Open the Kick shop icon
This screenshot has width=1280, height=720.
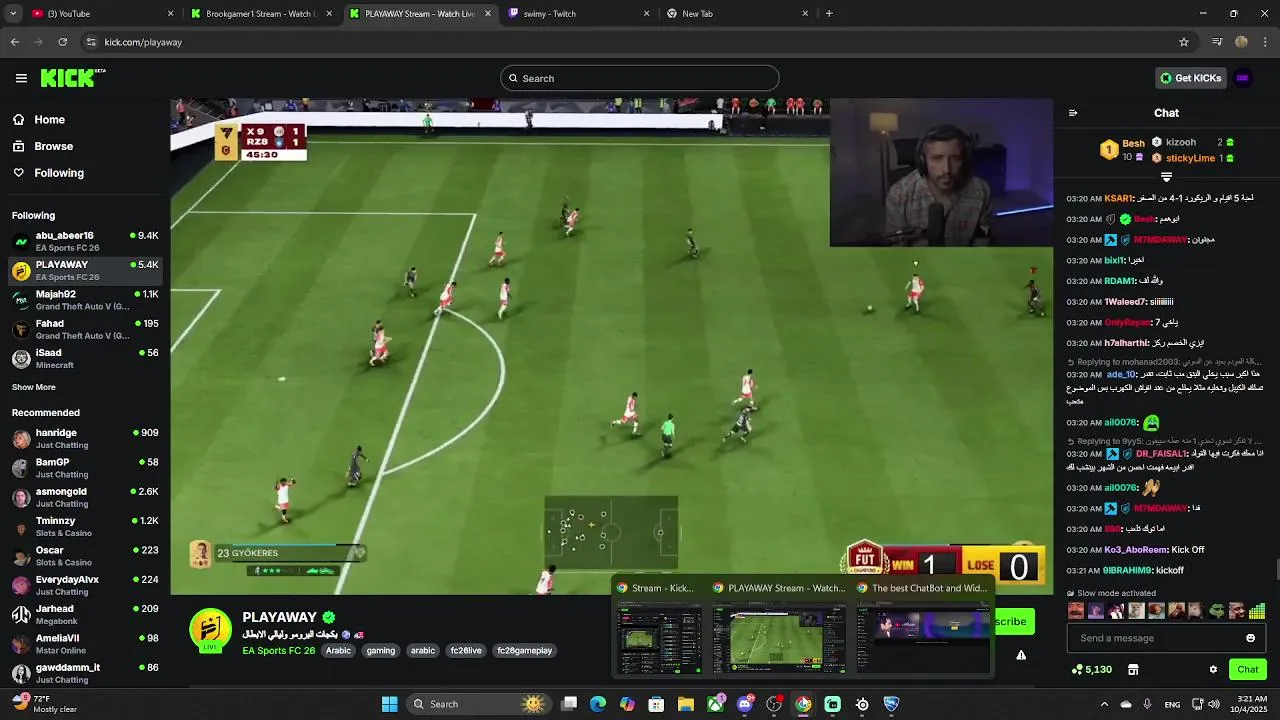(1133, 669)
